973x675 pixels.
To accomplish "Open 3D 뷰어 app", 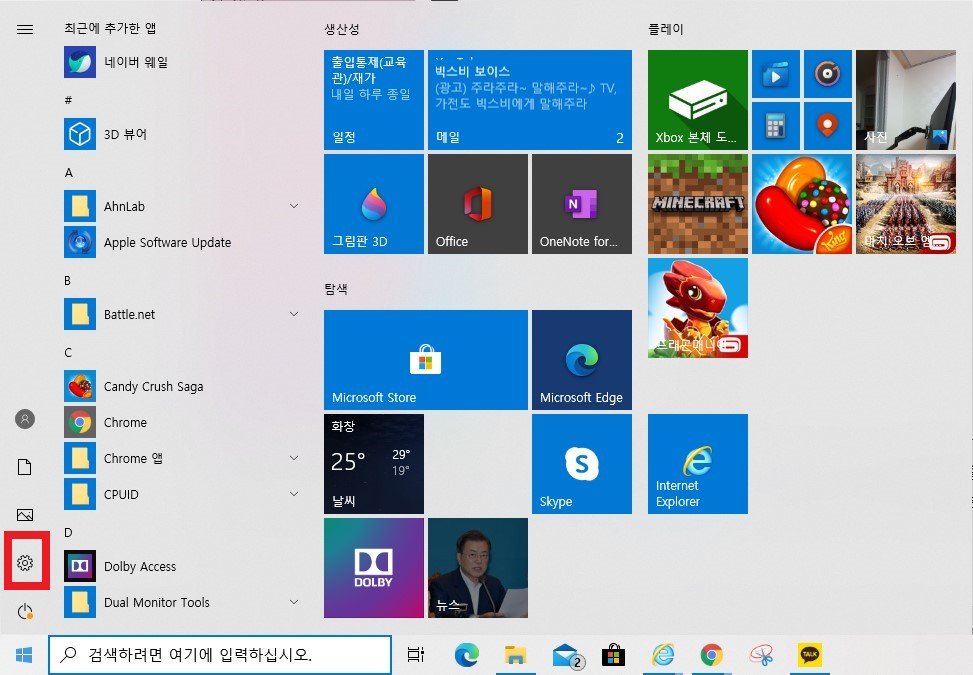I will 182,134.
